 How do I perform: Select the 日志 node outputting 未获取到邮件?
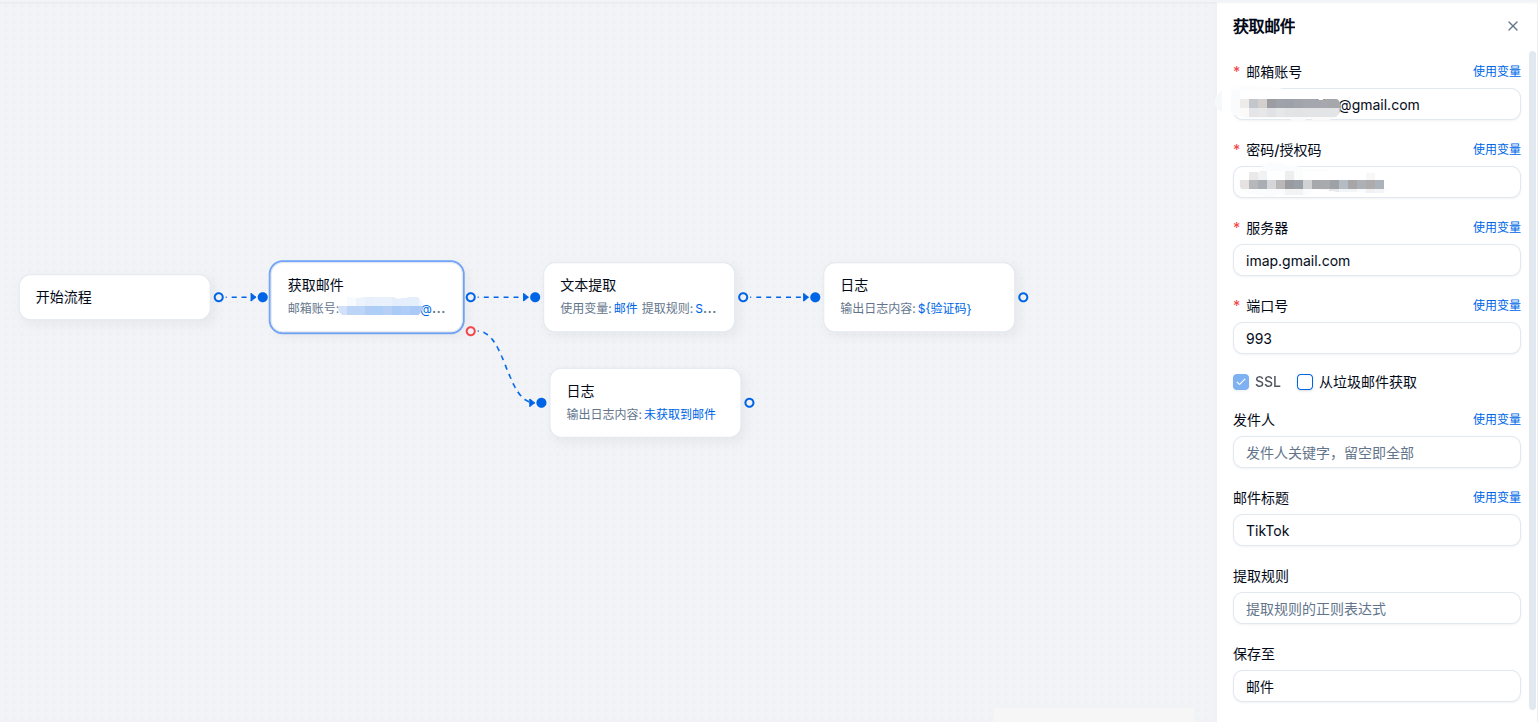(644, 403)
